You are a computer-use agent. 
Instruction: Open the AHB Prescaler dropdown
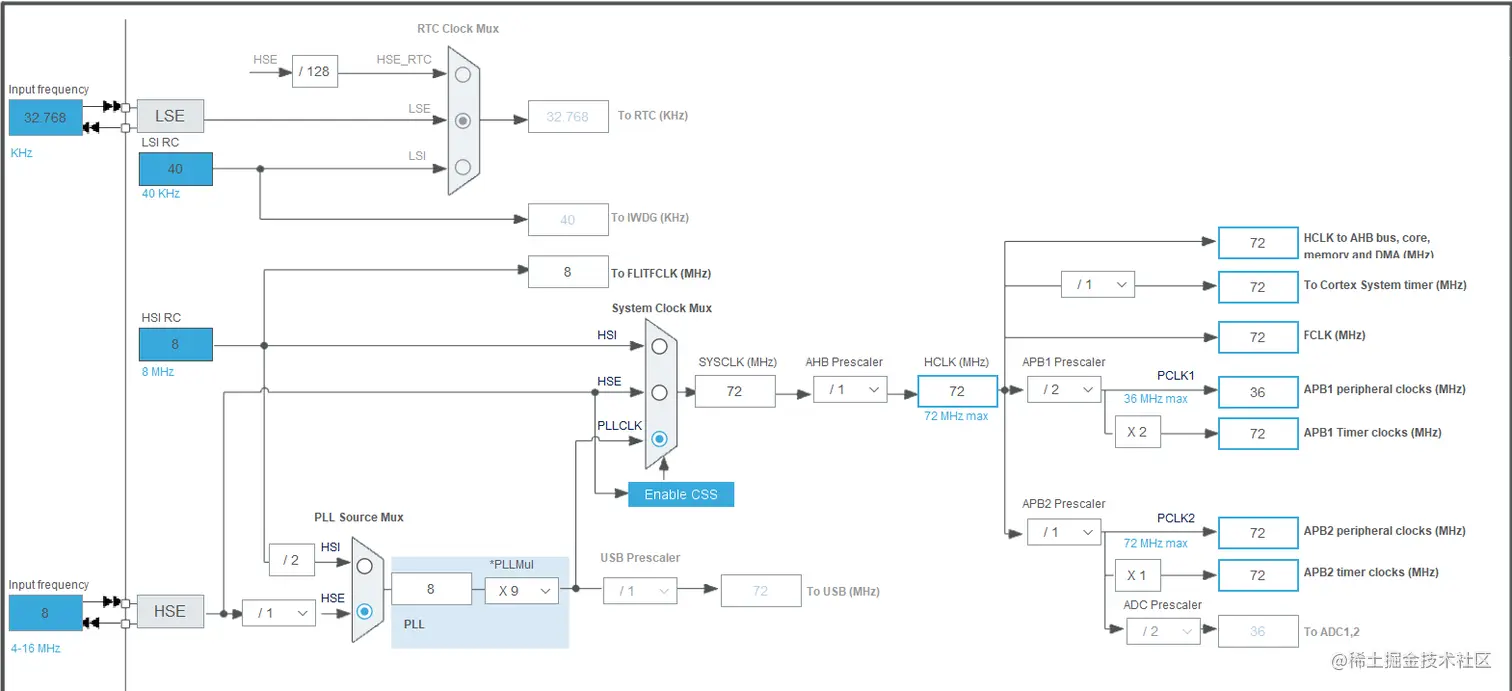850,389
